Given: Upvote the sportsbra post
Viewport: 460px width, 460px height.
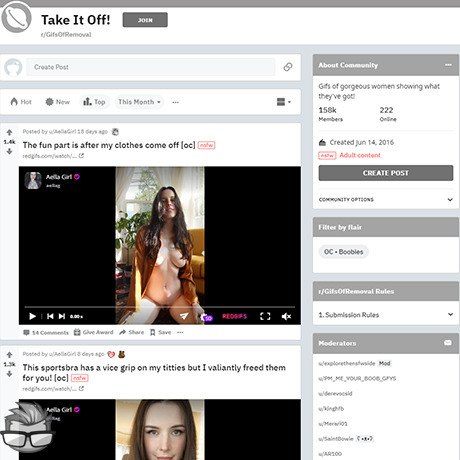Looking at the screenshot, I should pyautogui.click(x=9, y=355).
